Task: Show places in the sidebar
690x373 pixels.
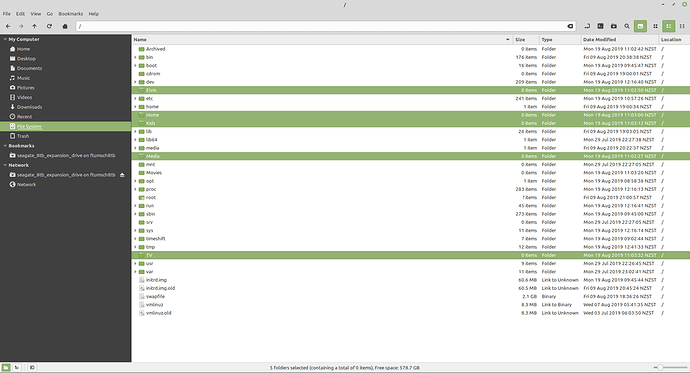Action: click(x=6, y=367)
